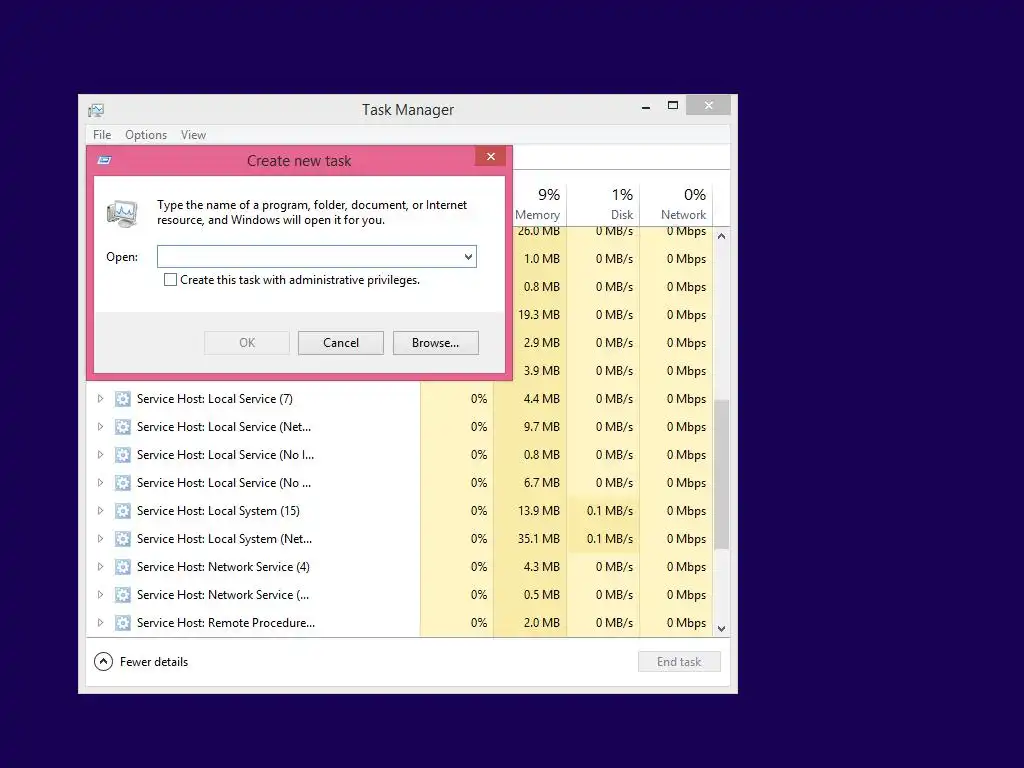The image size is (1024, 768).
Task: Expand Service Host: Local Service (No I...
Action: tap(100, 455)
